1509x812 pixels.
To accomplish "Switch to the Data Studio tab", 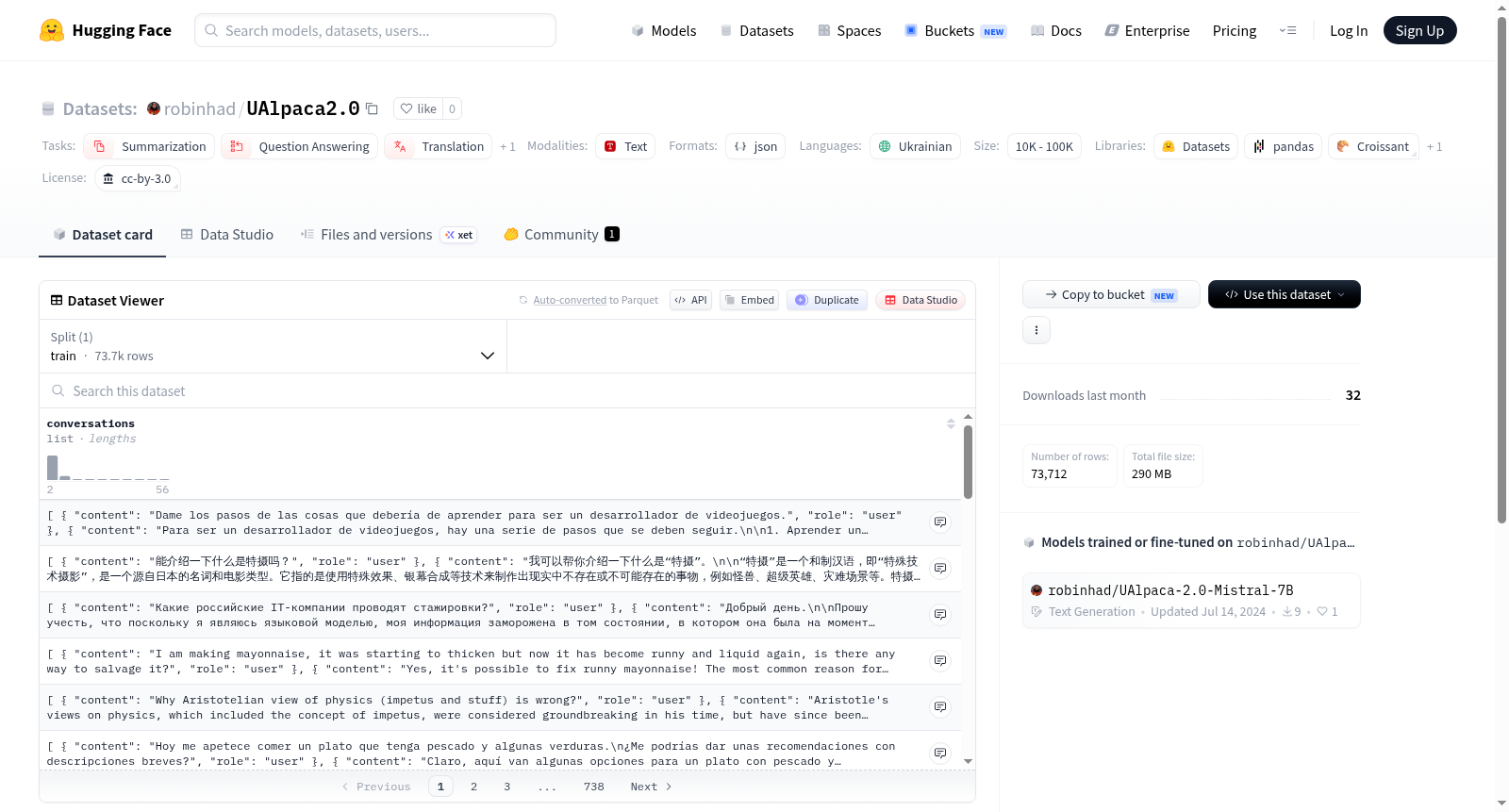I will 227,234.
